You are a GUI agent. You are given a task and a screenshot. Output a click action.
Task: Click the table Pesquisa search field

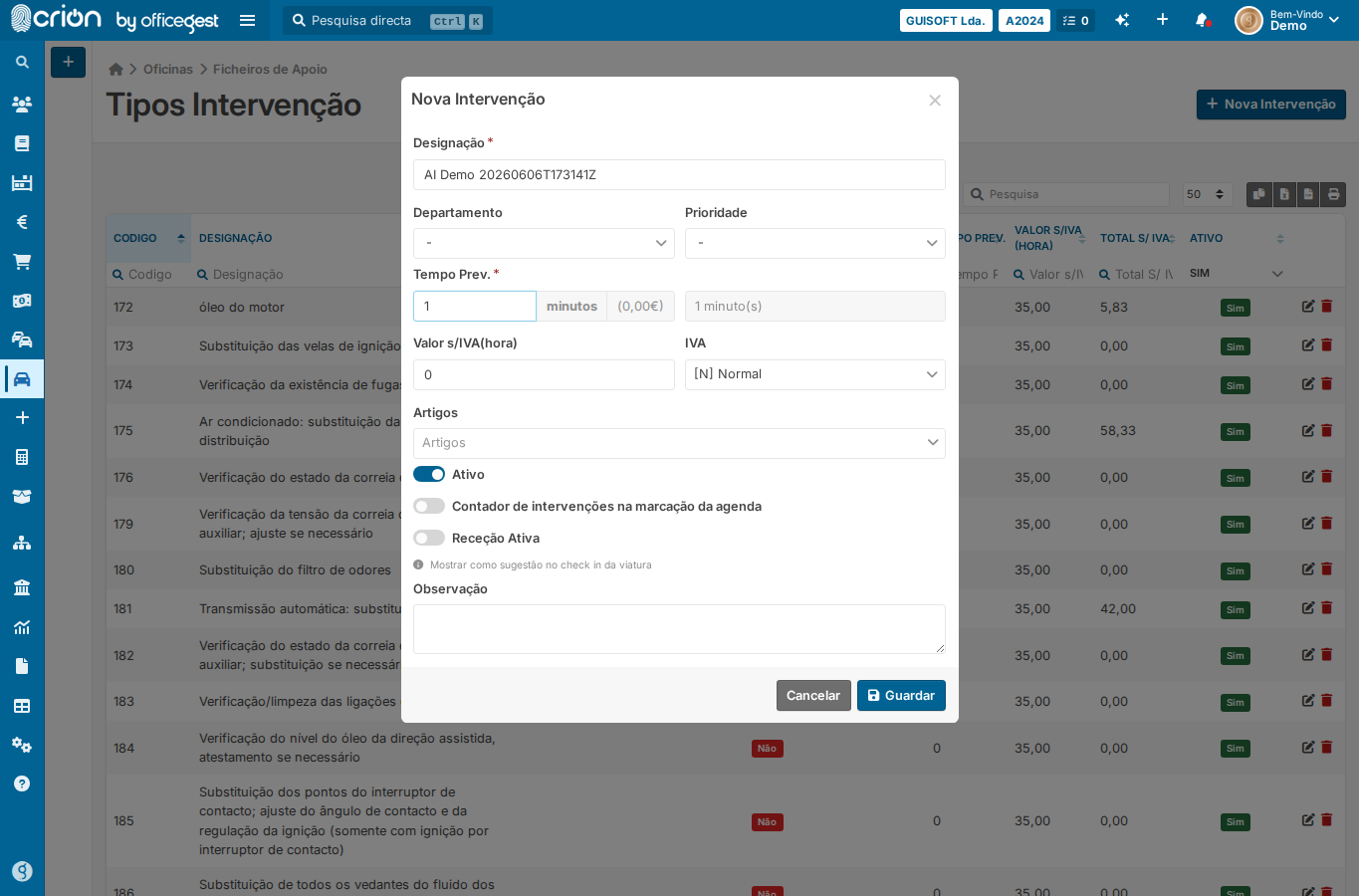tap(1065, 194)
